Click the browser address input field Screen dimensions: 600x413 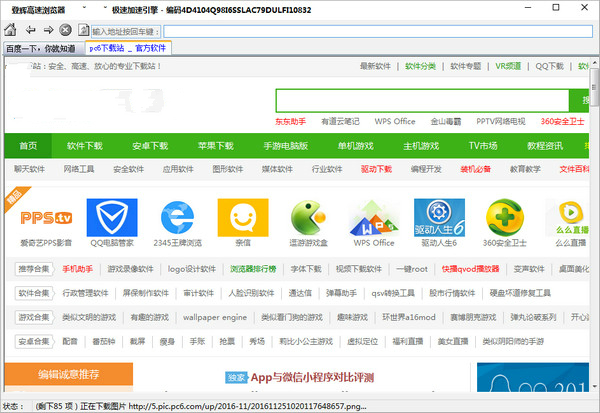click(378, 31)
